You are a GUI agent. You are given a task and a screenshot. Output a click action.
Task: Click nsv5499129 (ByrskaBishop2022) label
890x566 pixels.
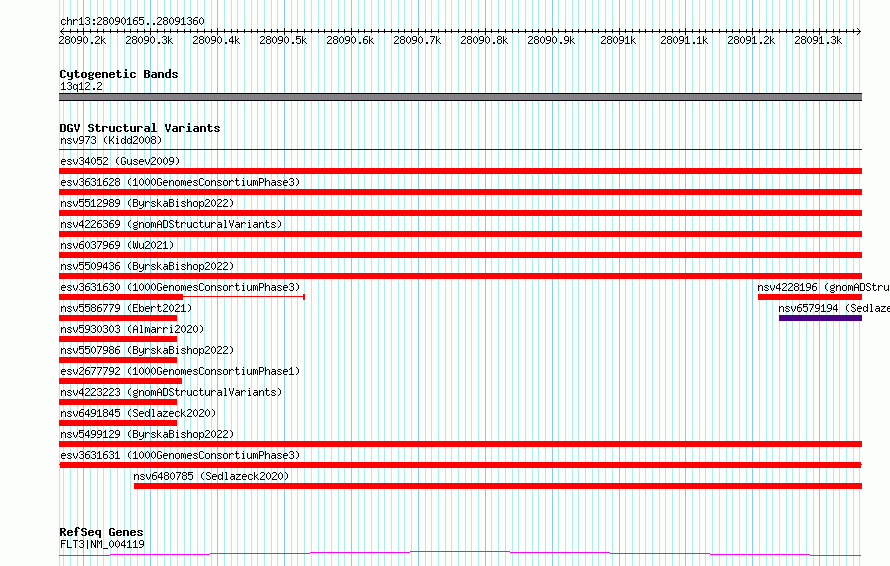[147, 434]
